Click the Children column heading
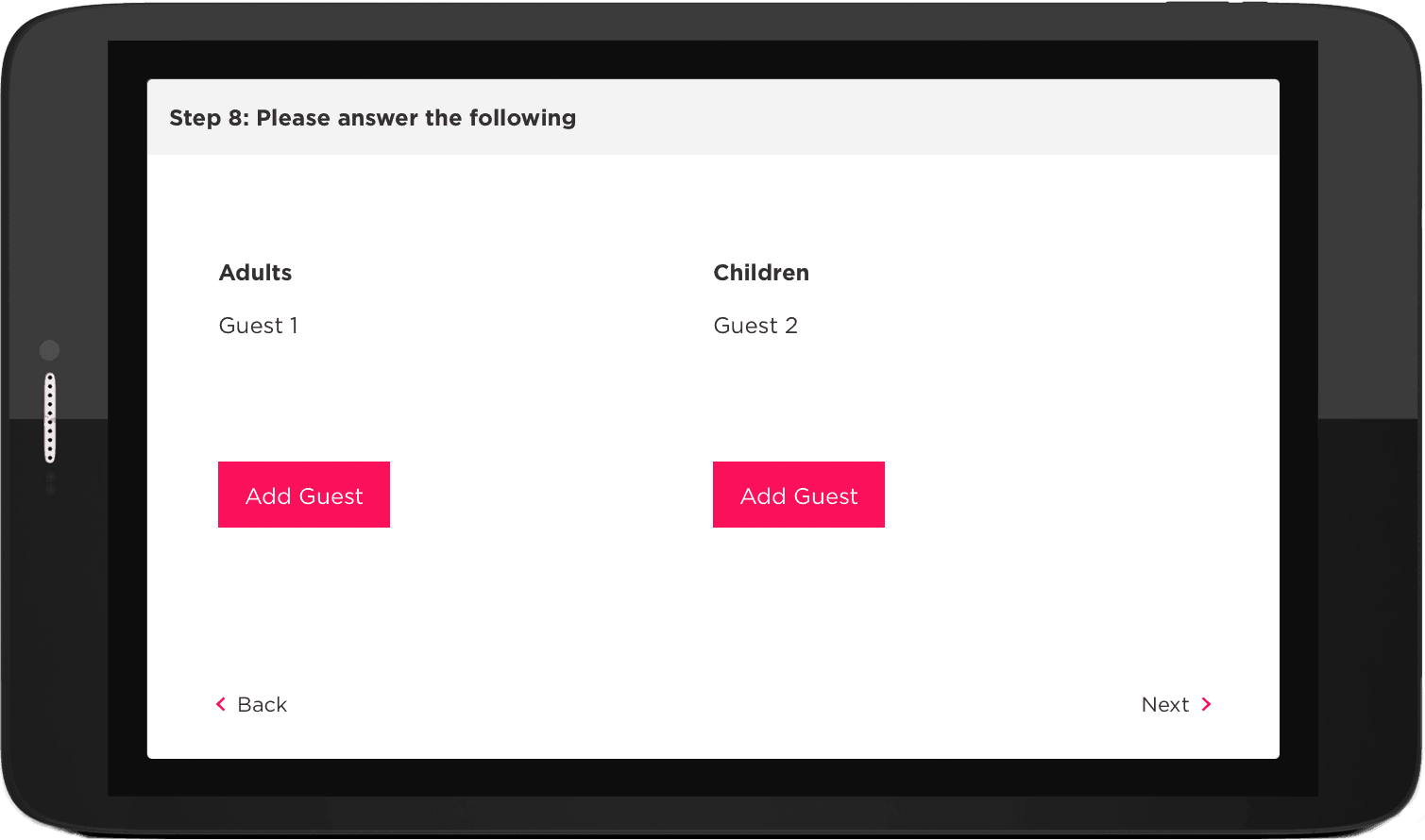This screenshot has width=1425, height=840. click(x=761, y=273)
